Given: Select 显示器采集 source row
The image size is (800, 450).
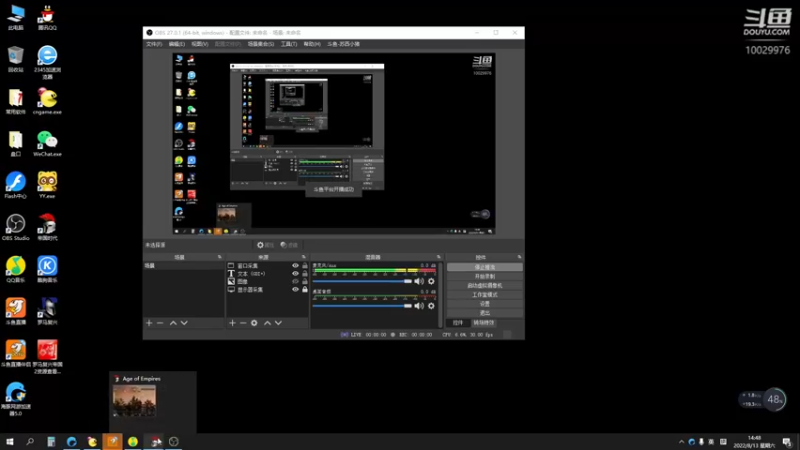Looking at the screenshot, I should pyautogui.click(x=267, y=289).
